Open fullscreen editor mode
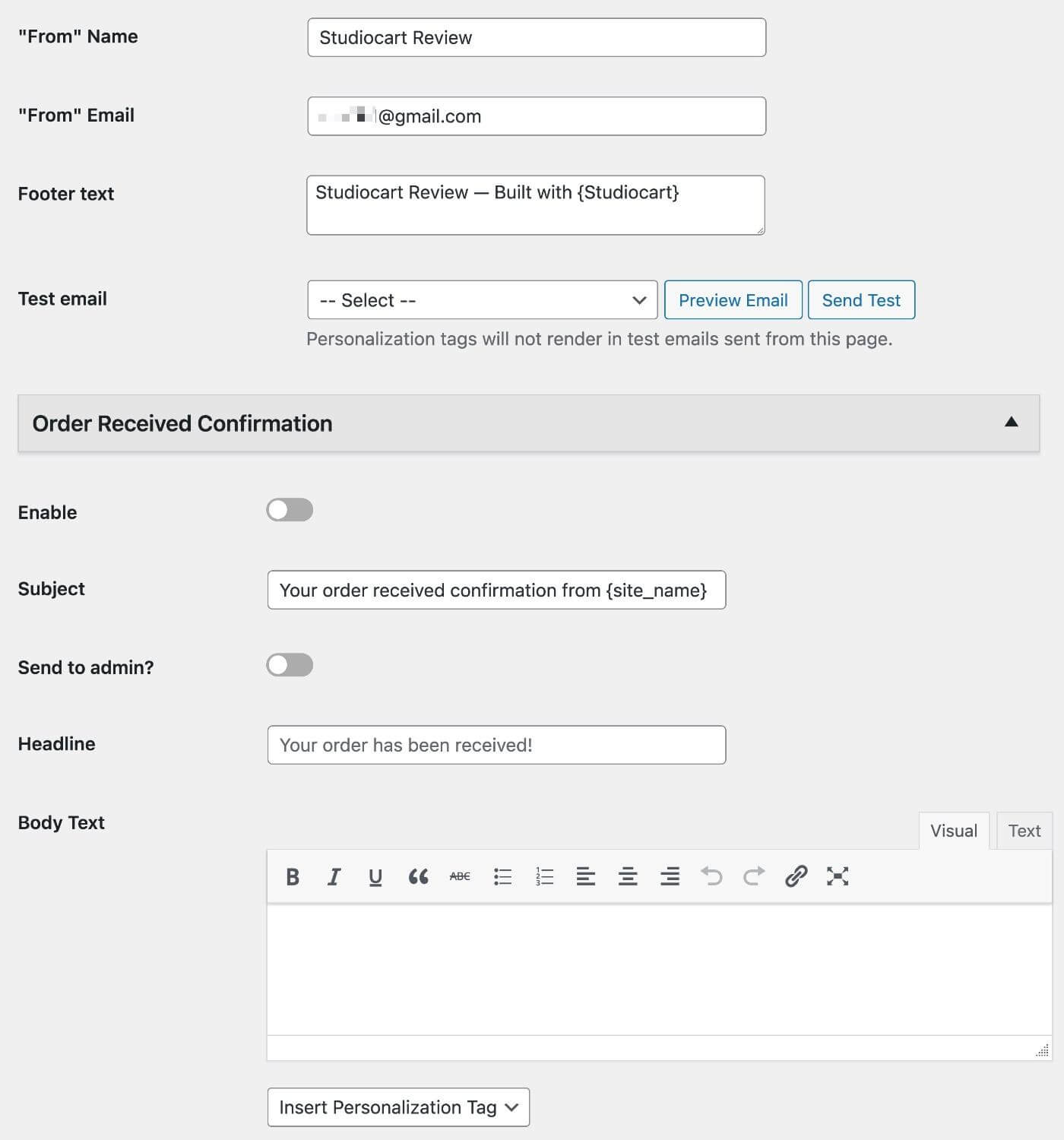 click(838, 876)
